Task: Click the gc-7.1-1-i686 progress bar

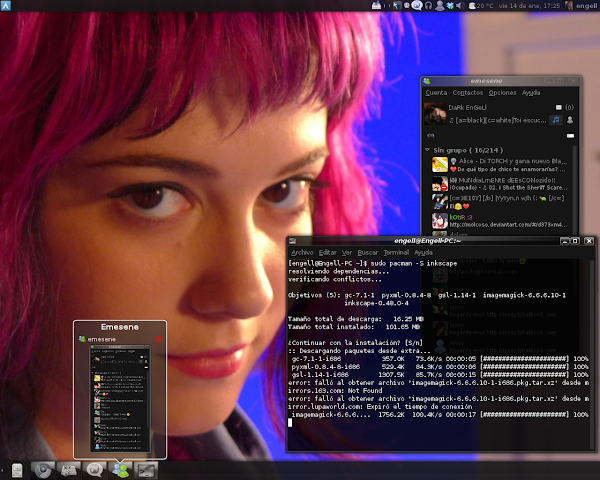Action: [x=525, y=359]
